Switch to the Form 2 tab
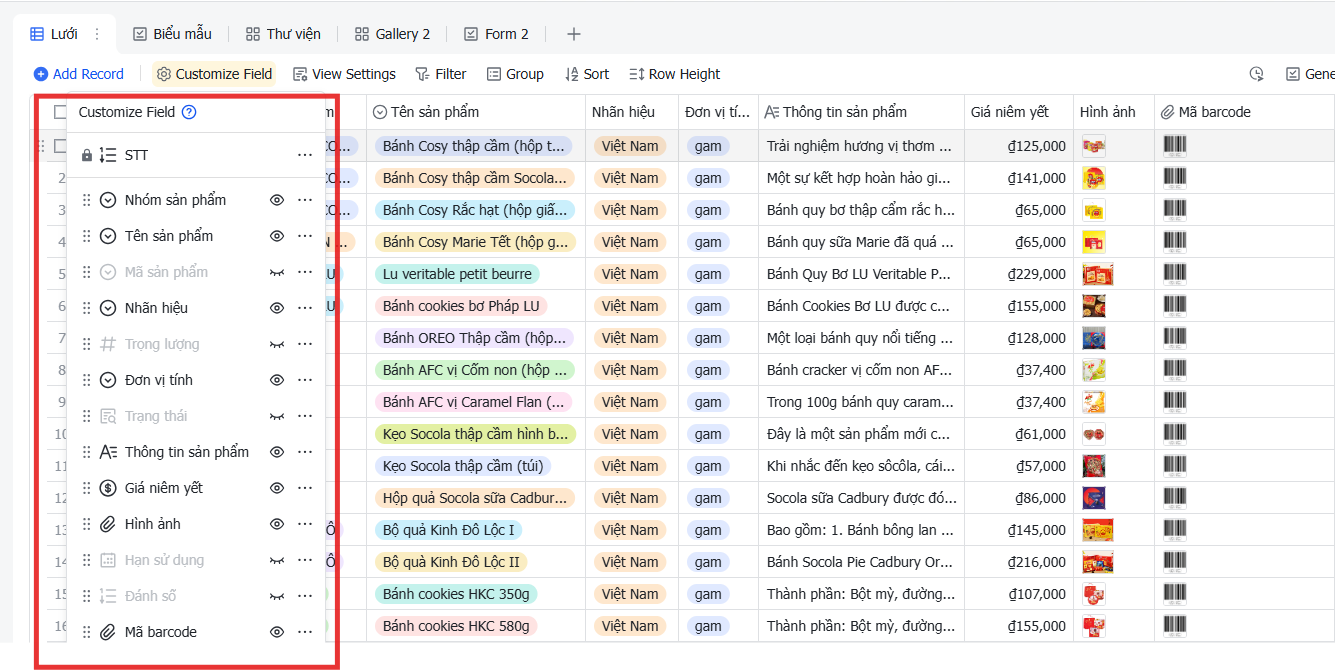This screenshot has width=1335, height=671. [x=496, y=34]
